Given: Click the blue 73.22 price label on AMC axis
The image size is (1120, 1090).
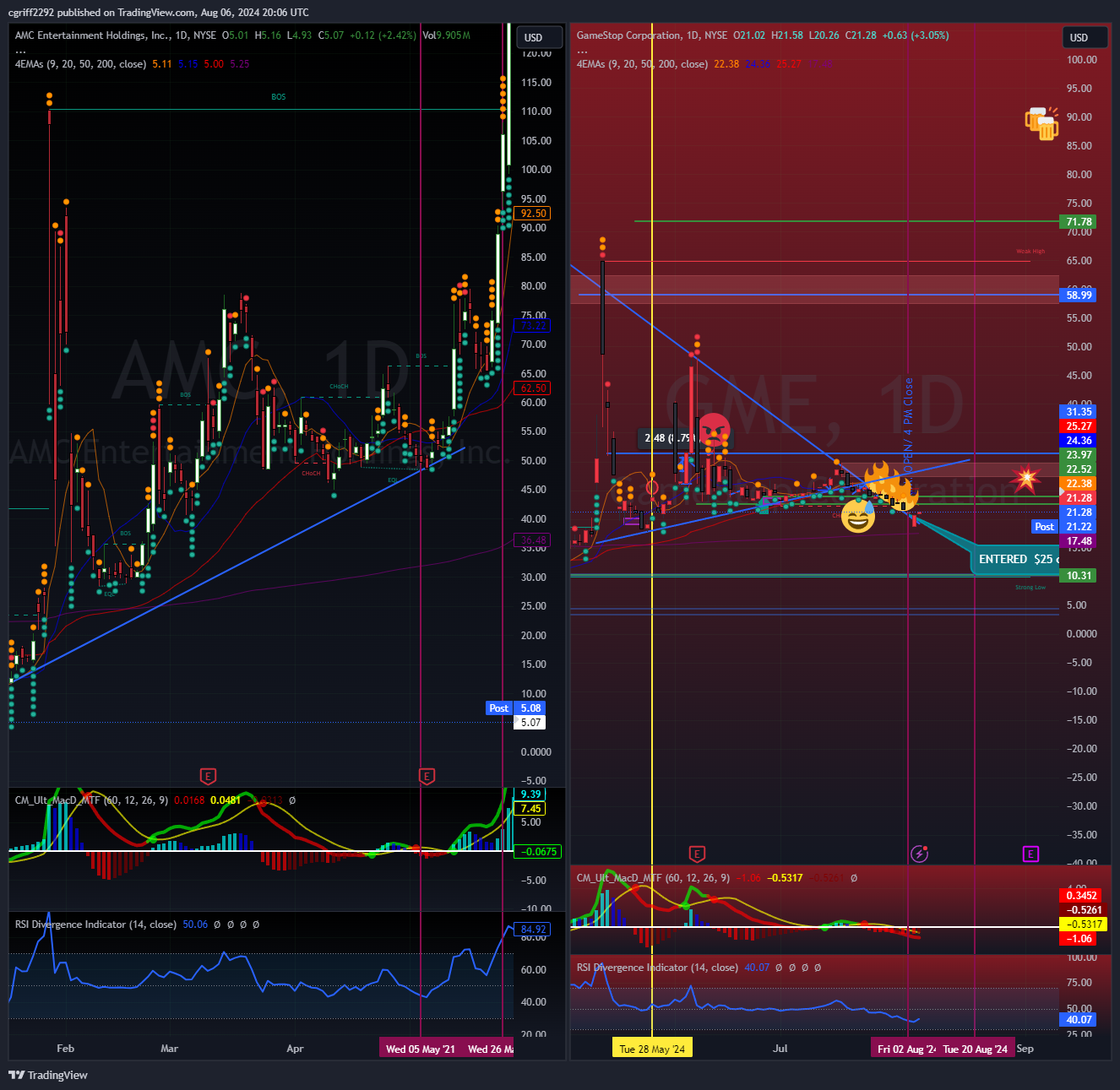Looking at the screenshot, I should coord(532,326).
